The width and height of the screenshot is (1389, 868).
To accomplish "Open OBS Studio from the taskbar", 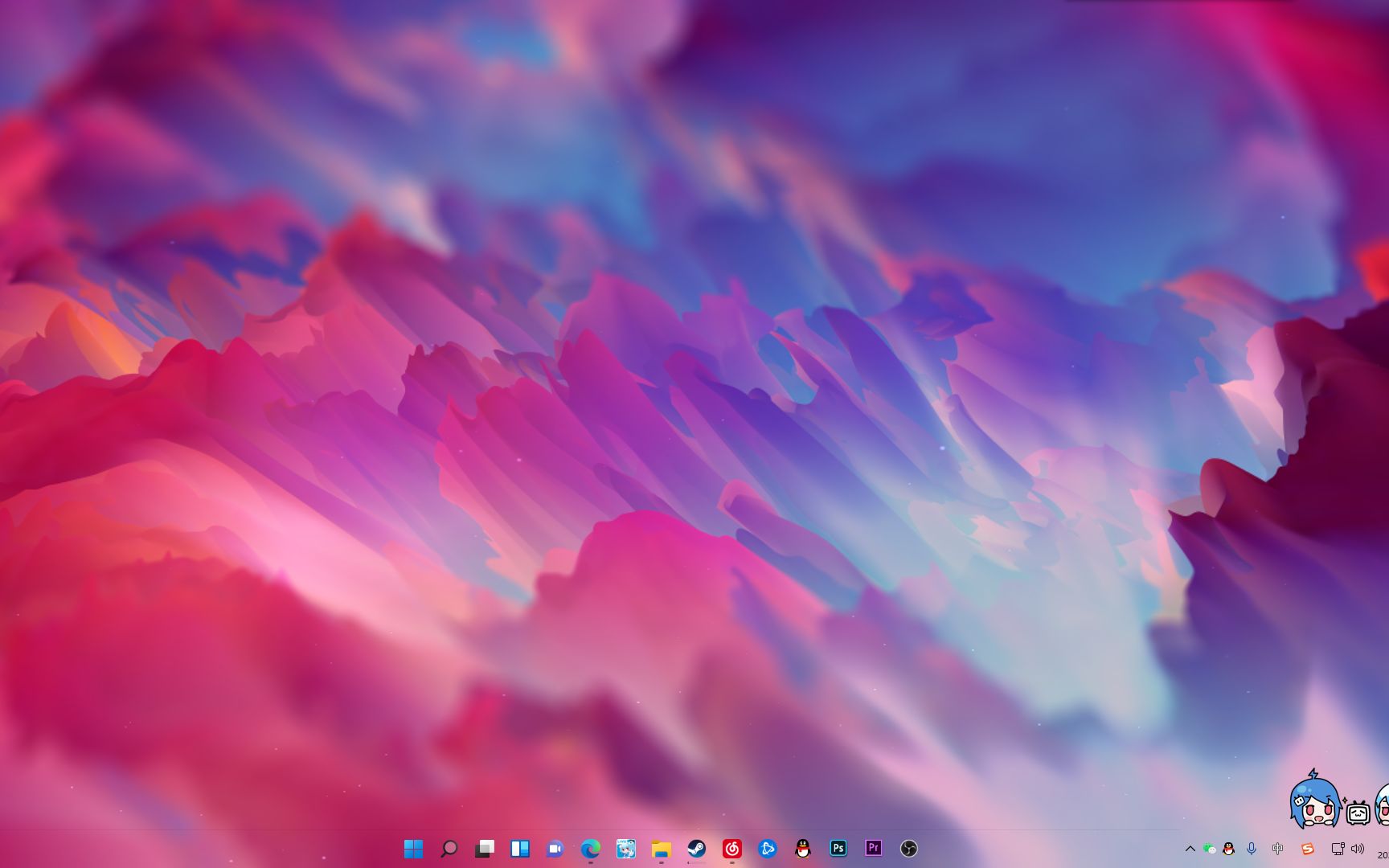I will click(908, 848).
